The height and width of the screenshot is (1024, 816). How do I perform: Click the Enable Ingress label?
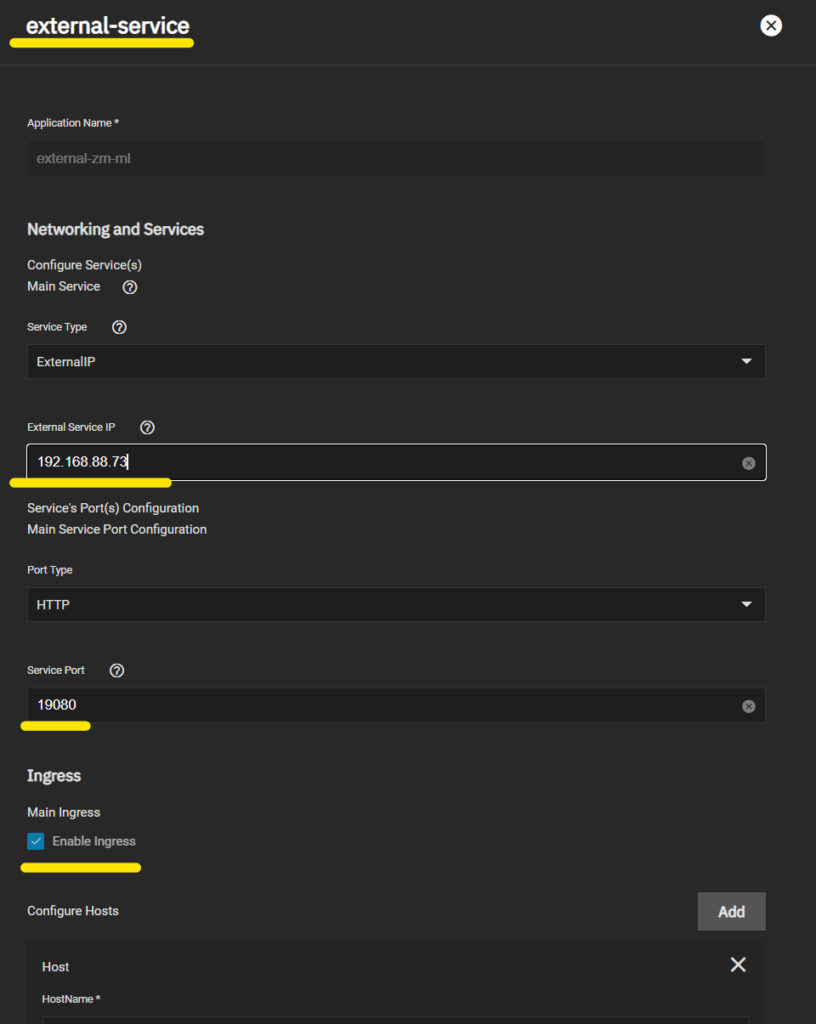click(x=94, y=841)
